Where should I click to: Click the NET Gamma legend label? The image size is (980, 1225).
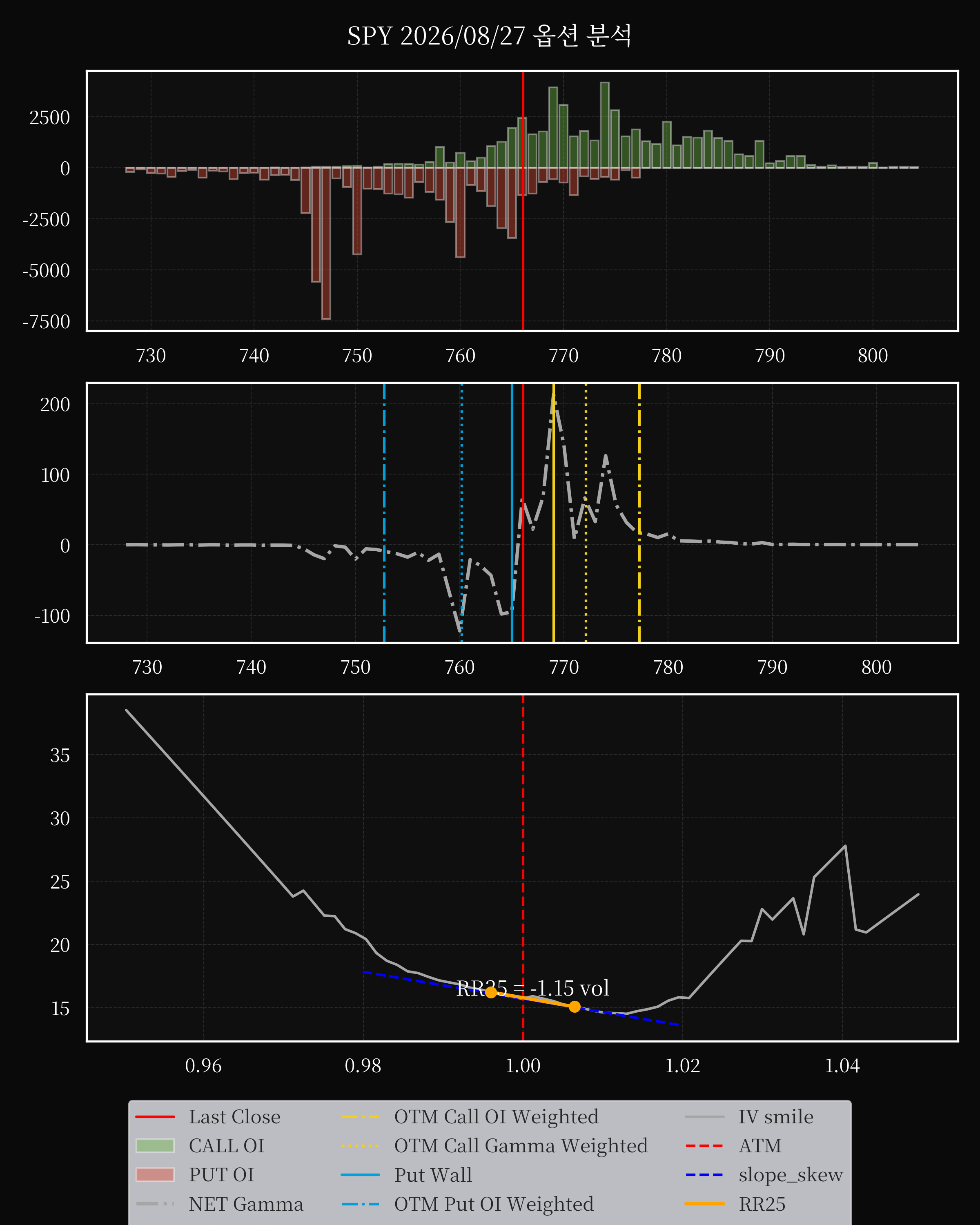246,1204
